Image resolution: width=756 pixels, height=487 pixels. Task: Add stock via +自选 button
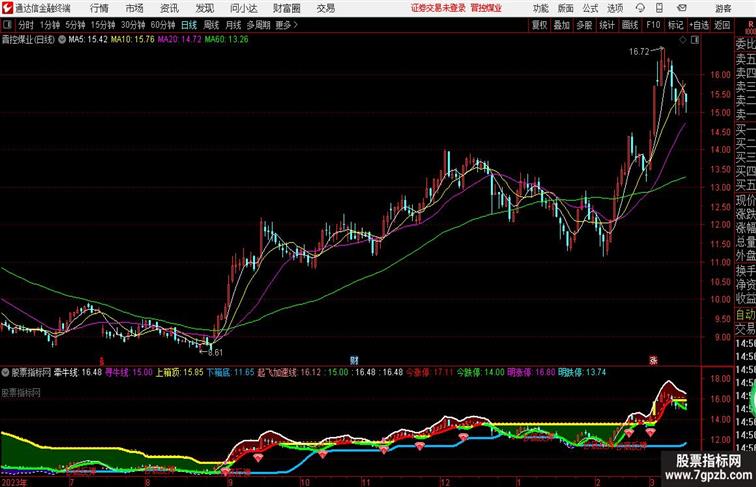point(699,25)
